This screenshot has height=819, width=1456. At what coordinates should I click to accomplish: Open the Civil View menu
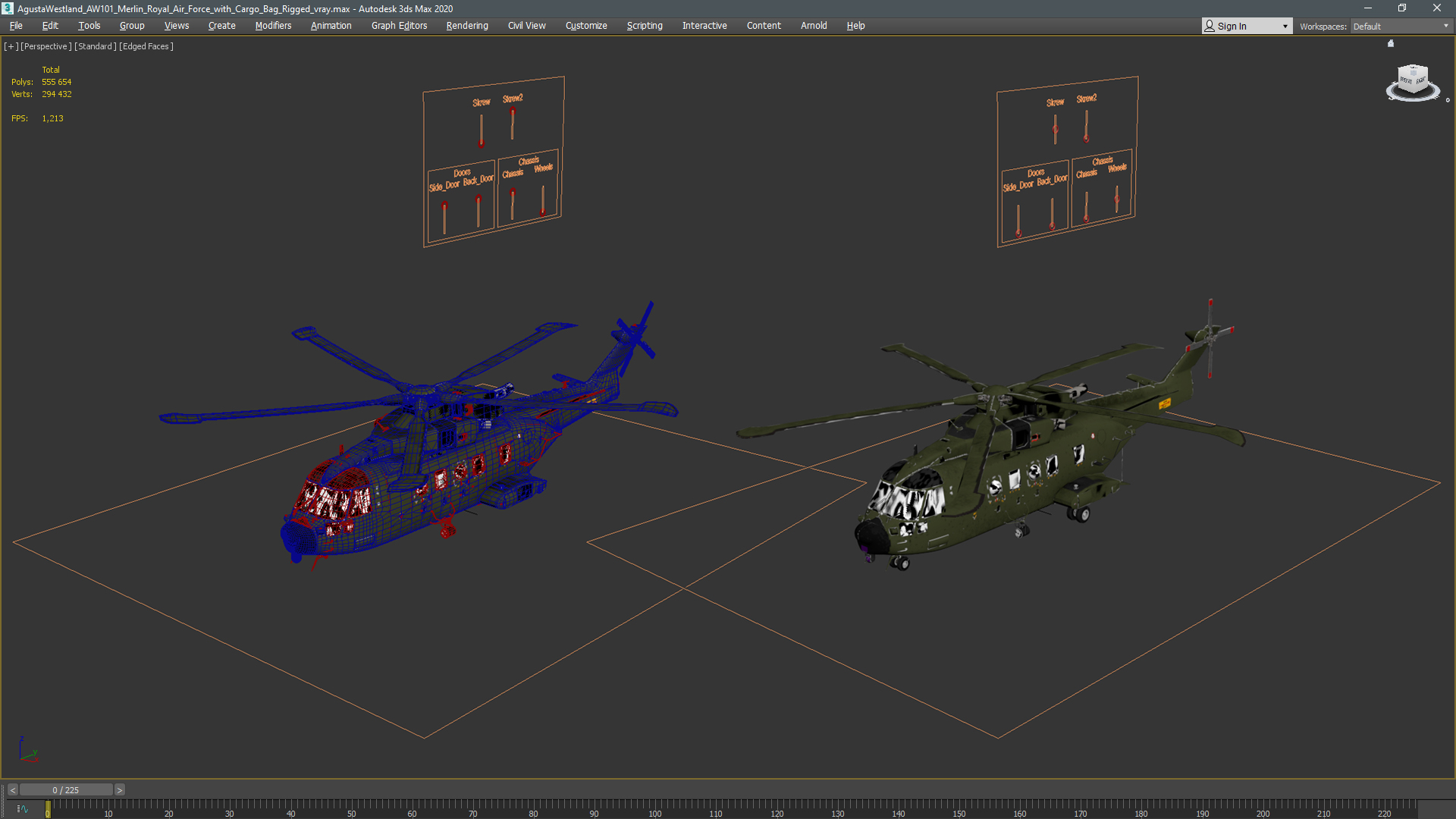(526, 26)
